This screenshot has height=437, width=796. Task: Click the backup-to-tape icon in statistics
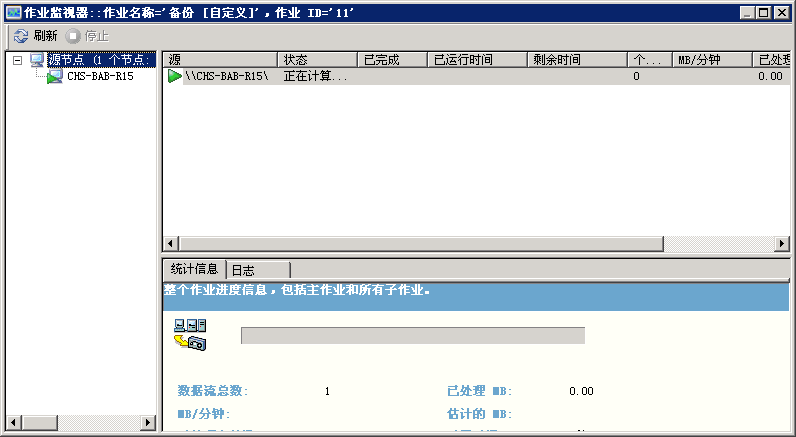190,335
